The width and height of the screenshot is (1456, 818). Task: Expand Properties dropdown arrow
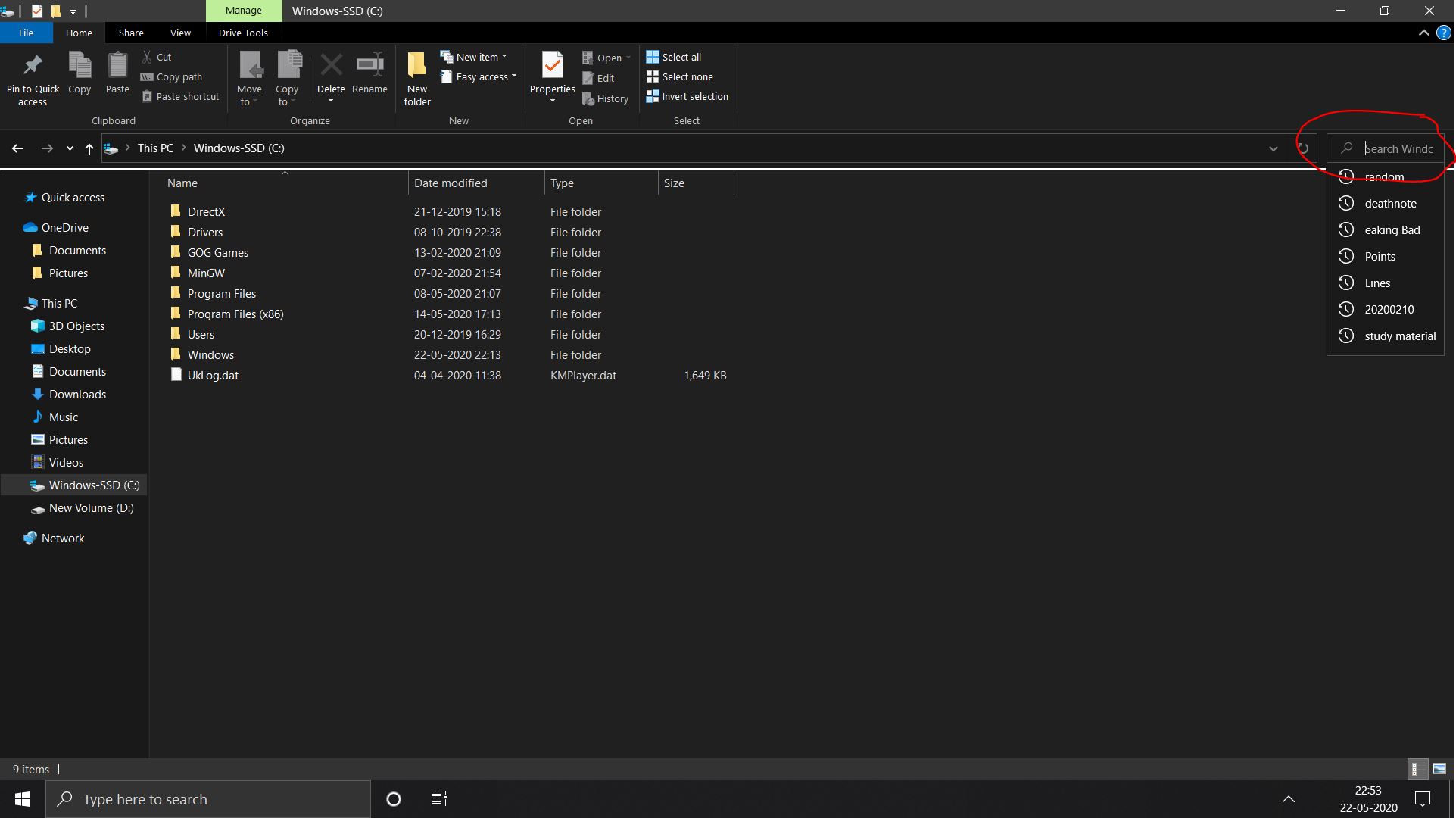coord(553,101)
